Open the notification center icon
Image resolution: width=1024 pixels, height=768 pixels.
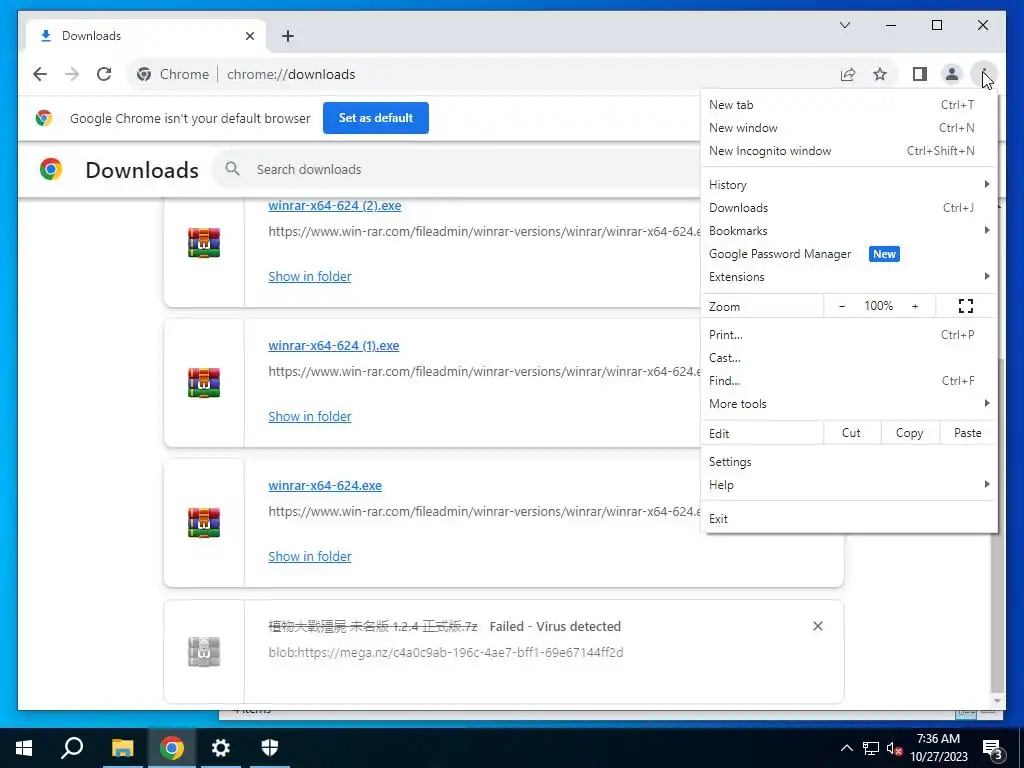(x=991, y=749)
